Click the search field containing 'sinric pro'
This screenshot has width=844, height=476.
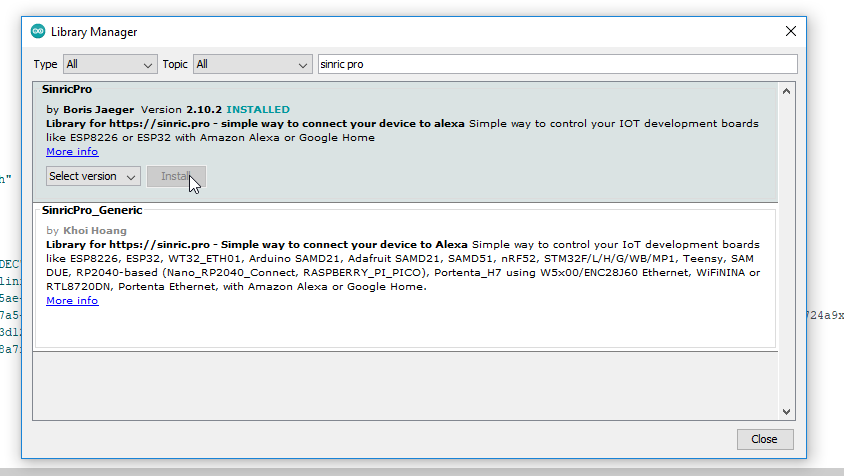tap(557, 64)
